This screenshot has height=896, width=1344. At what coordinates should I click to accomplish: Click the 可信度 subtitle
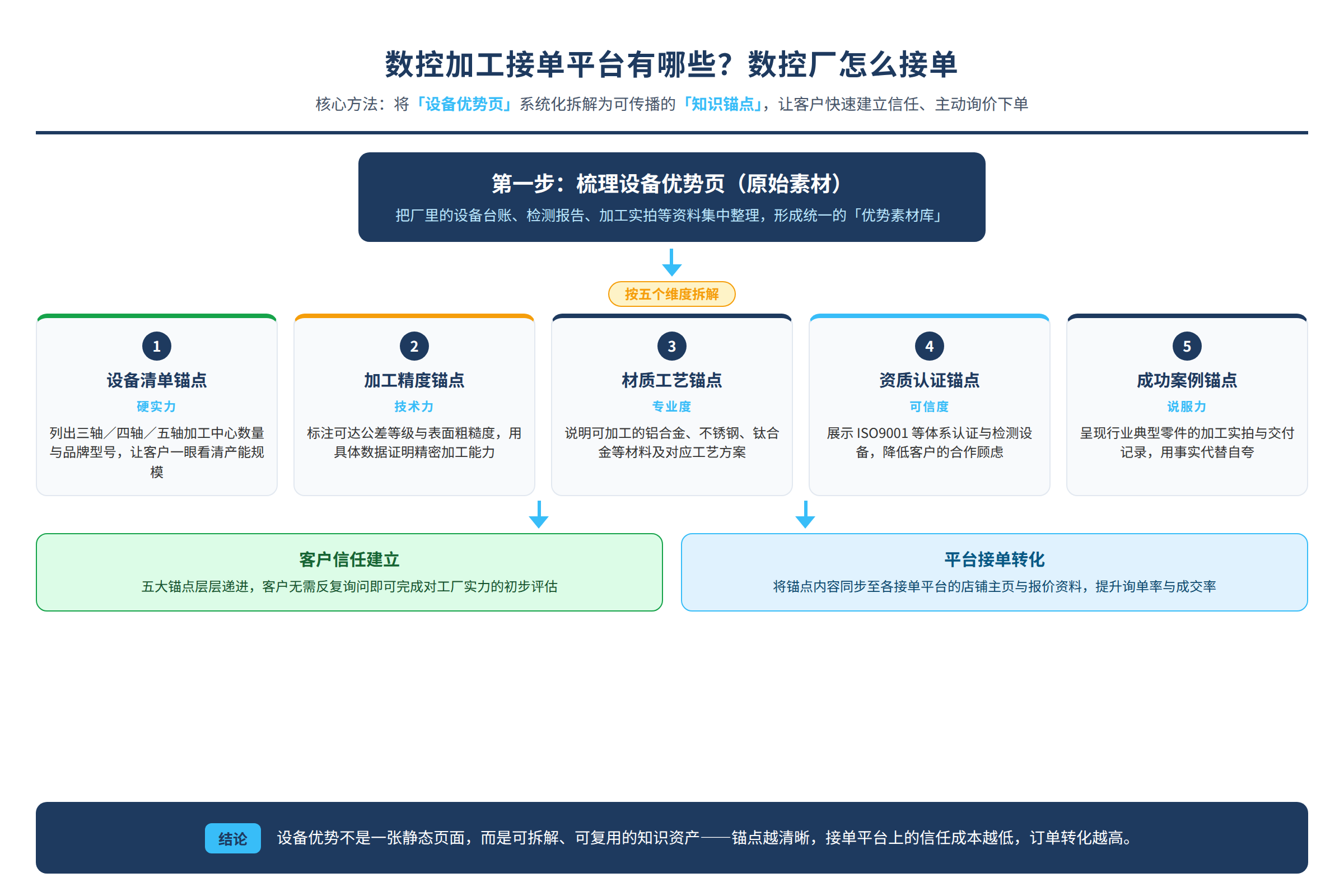(x=930, y=407)
